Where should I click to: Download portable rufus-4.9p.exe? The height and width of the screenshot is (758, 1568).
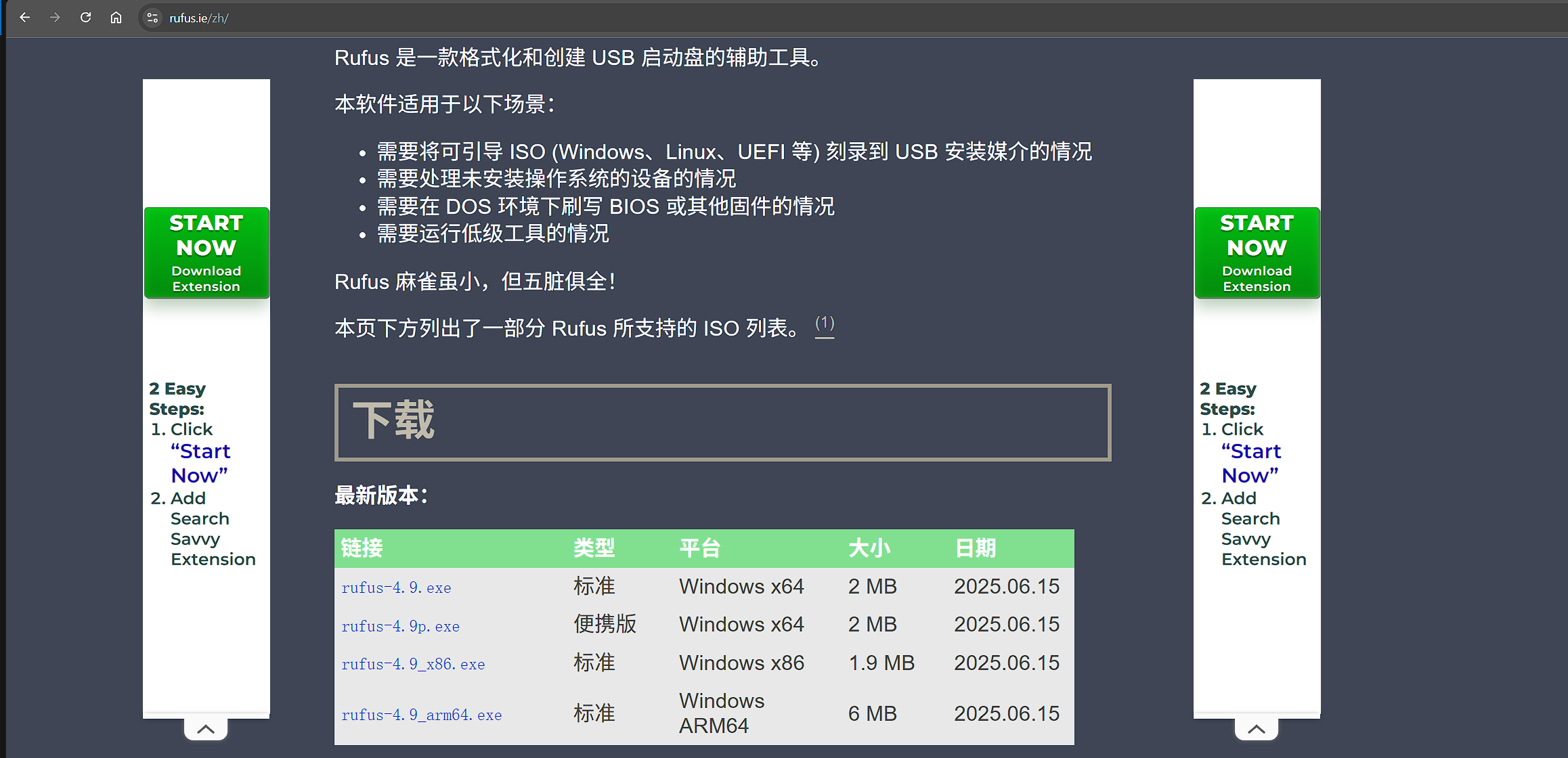(x=400, y=626)
